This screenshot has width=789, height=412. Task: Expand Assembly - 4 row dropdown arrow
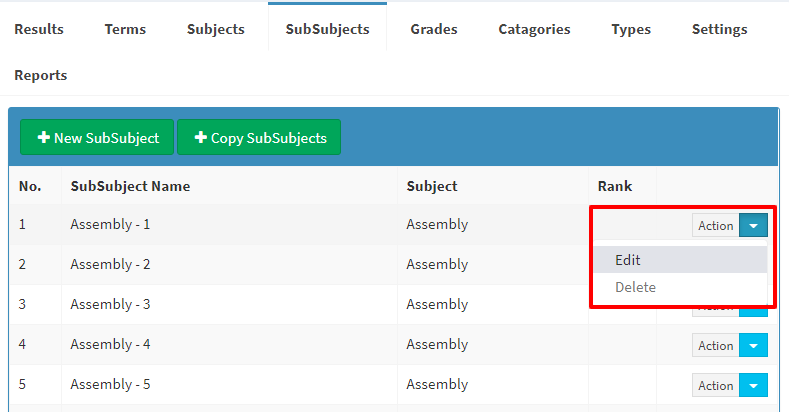click(x=753, y=346)
